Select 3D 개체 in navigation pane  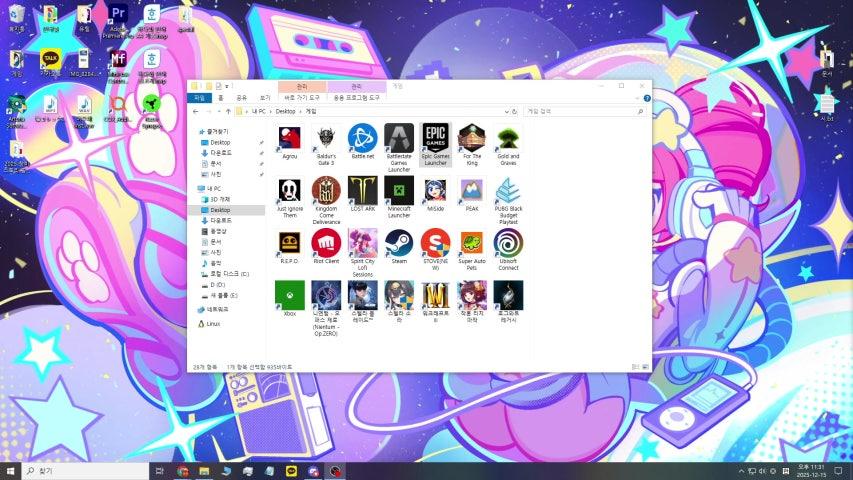(x=219, y=199)
